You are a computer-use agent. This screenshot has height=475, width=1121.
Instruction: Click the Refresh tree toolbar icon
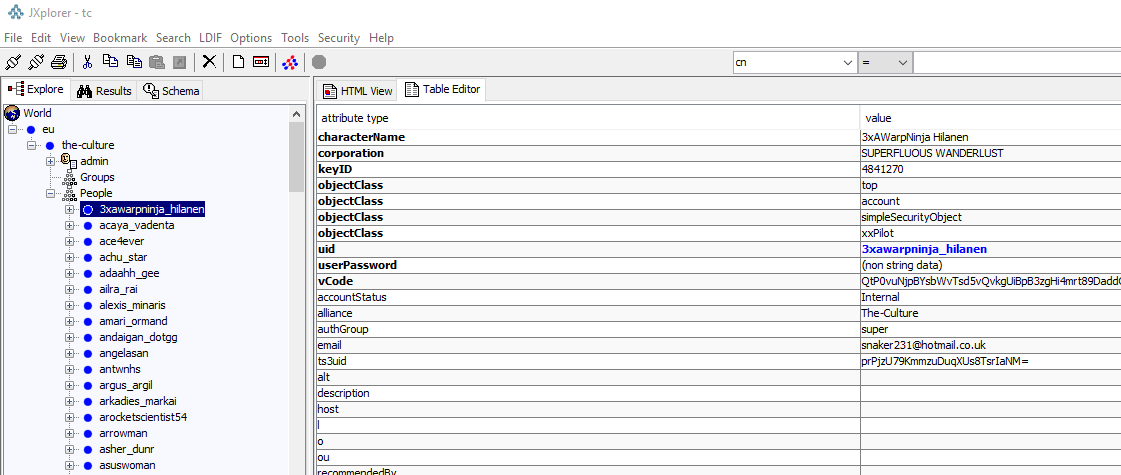point(290,62)
